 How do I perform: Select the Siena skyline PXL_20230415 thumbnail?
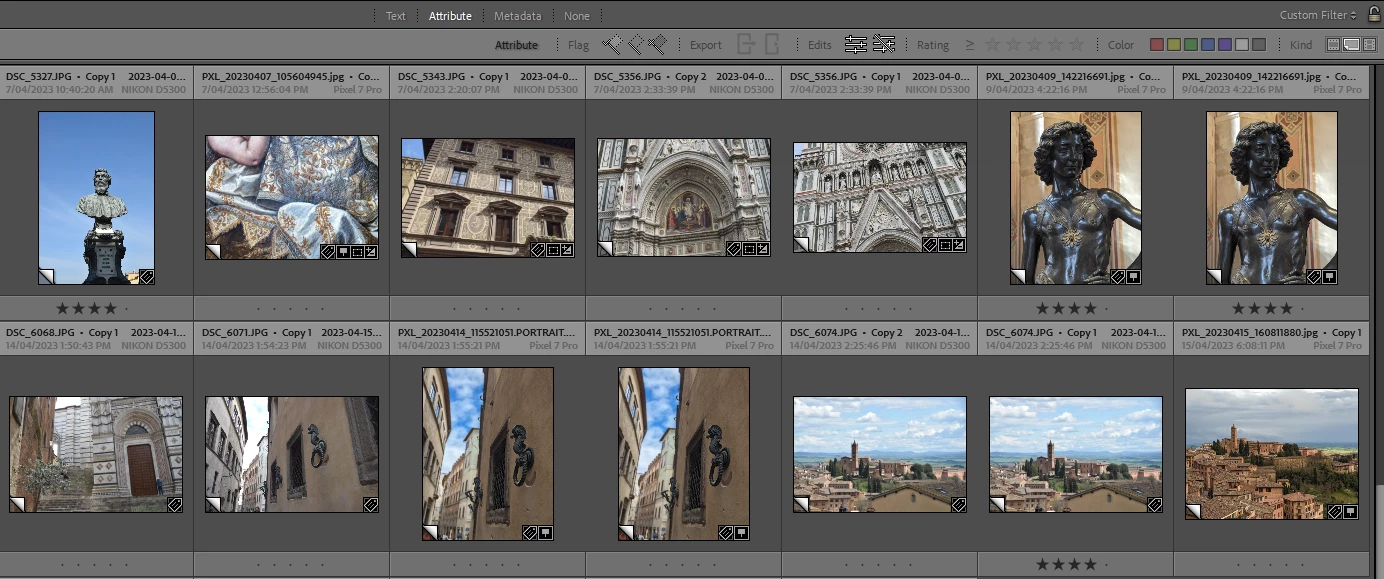point(1271,454)
